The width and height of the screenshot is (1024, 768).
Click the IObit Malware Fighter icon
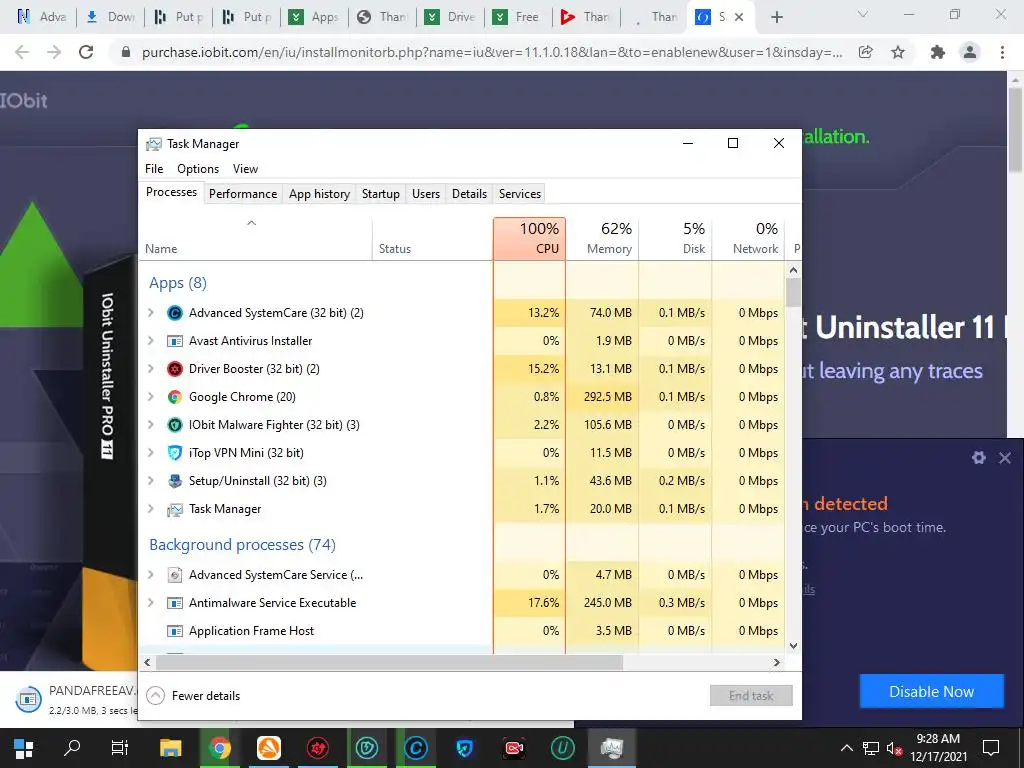pyautogui.click(x=174, y=425)
